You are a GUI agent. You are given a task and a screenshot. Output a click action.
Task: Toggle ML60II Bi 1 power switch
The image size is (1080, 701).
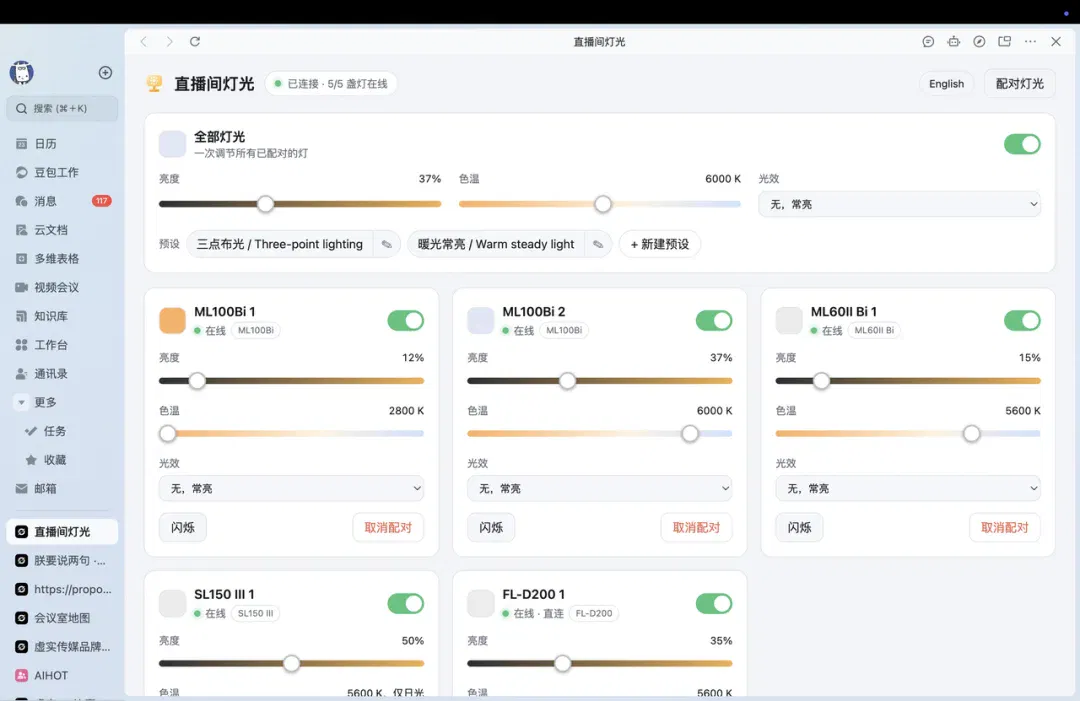(1022, 320)
